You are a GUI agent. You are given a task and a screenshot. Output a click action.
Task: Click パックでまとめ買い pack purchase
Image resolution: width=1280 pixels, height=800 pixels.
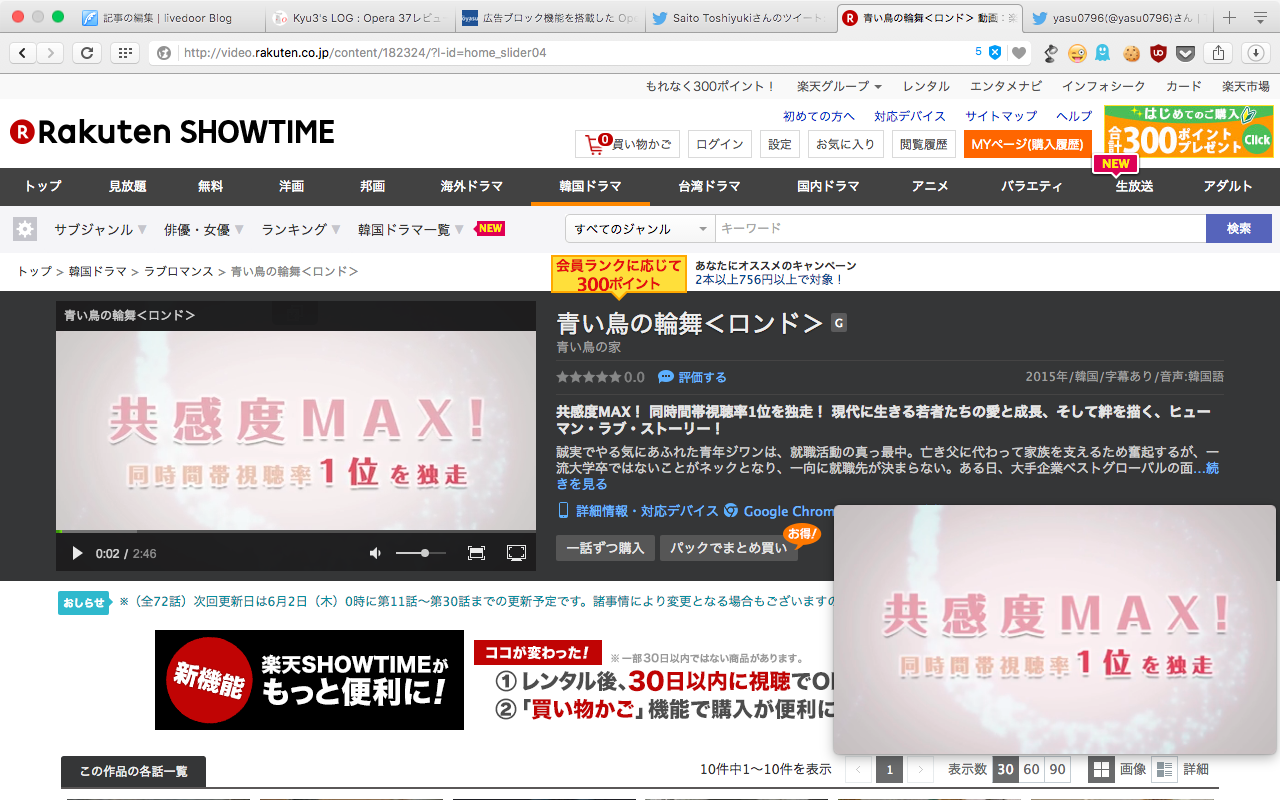tap(729, 548)
